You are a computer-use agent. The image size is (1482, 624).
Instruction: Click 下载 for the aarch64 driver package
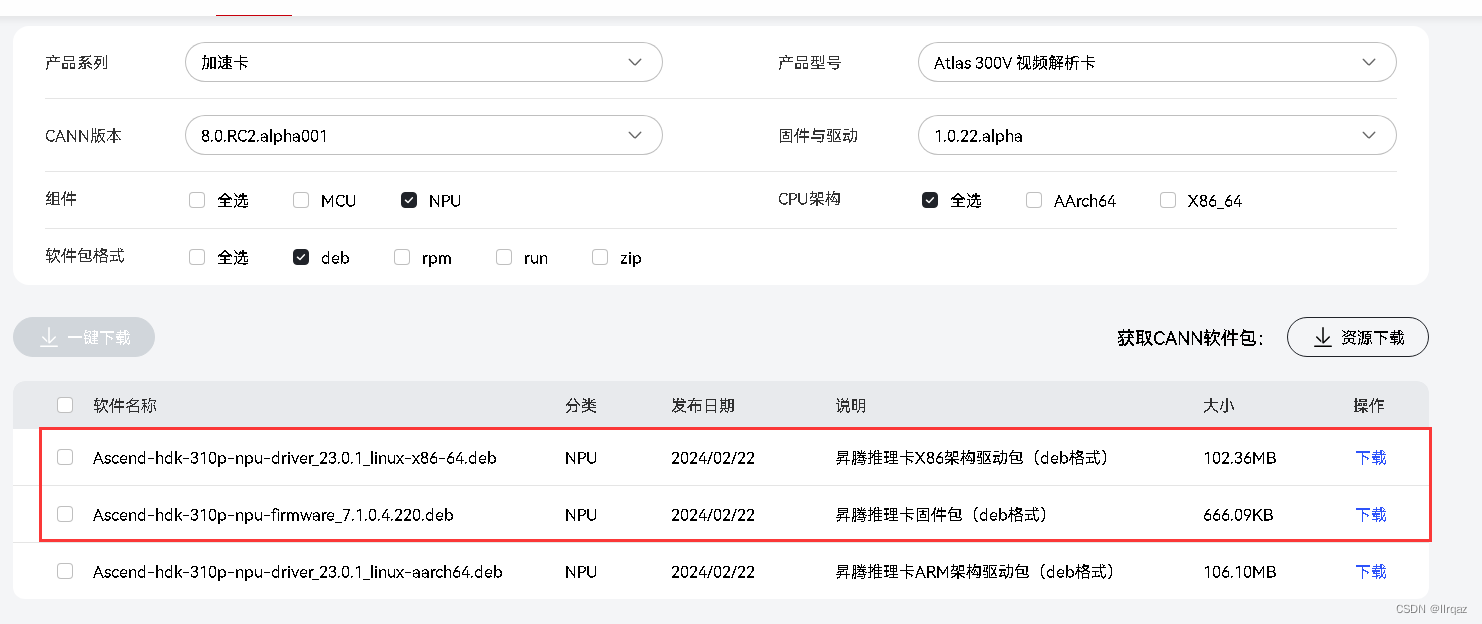click(x=1370, y=572)
